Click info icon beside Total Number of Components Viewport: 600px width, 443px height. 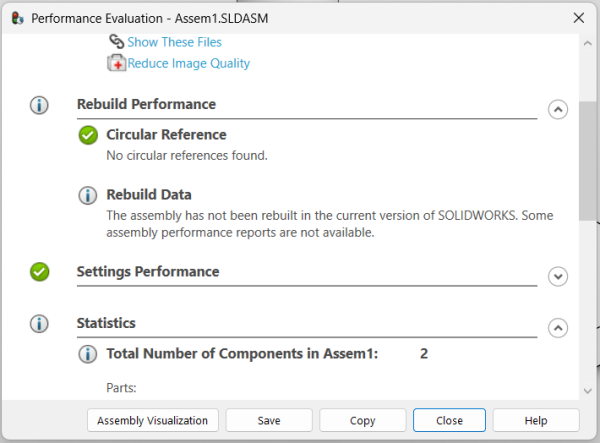tap(88, 354)
